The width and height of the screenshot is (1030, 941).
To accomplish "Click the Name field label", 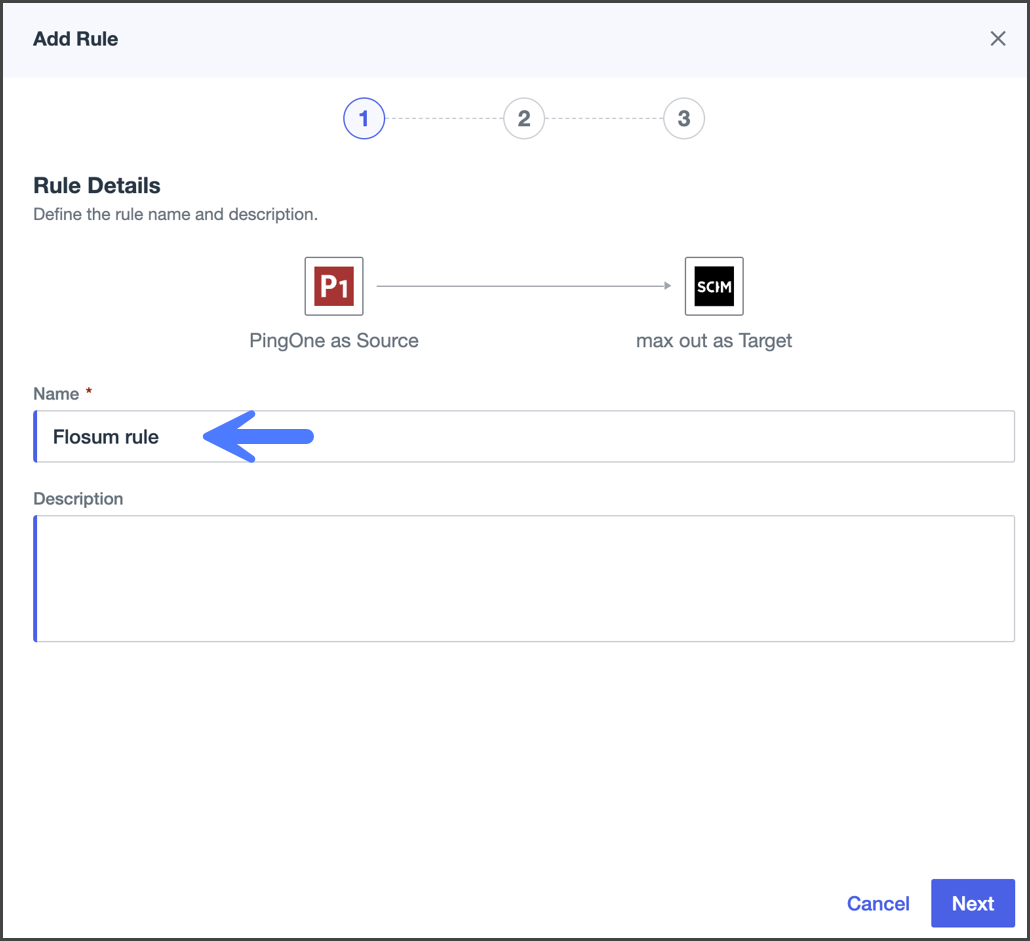I will 56,394.
